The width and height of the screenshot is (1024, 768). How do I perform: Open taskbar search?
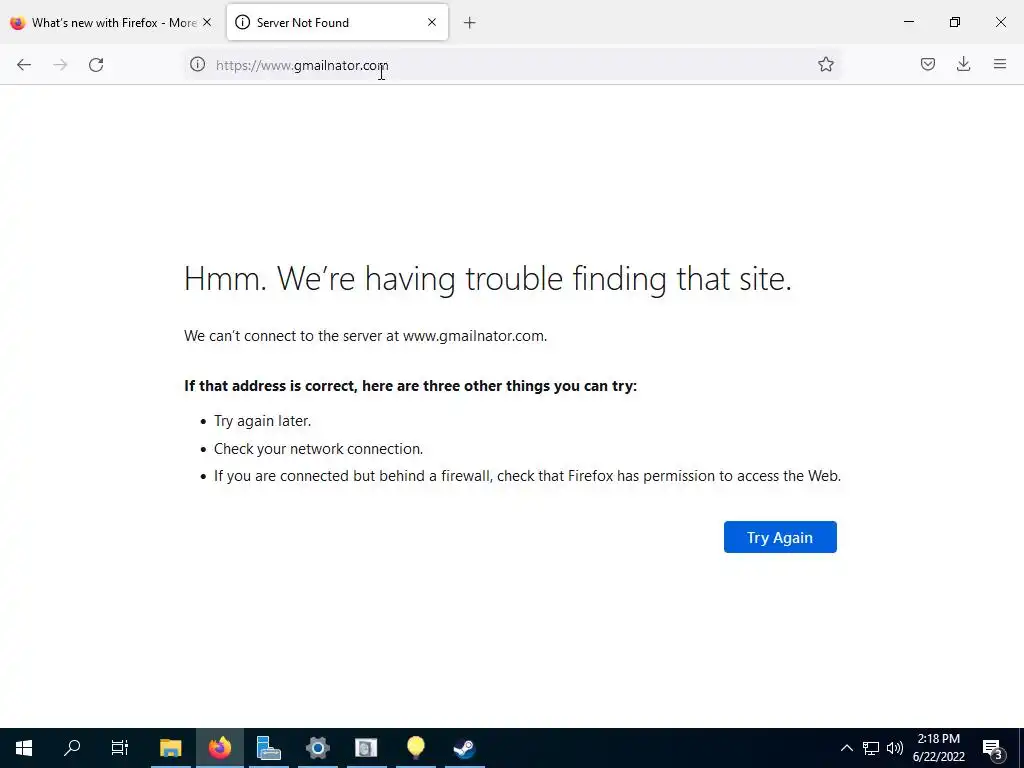click(x=72, y=748)
